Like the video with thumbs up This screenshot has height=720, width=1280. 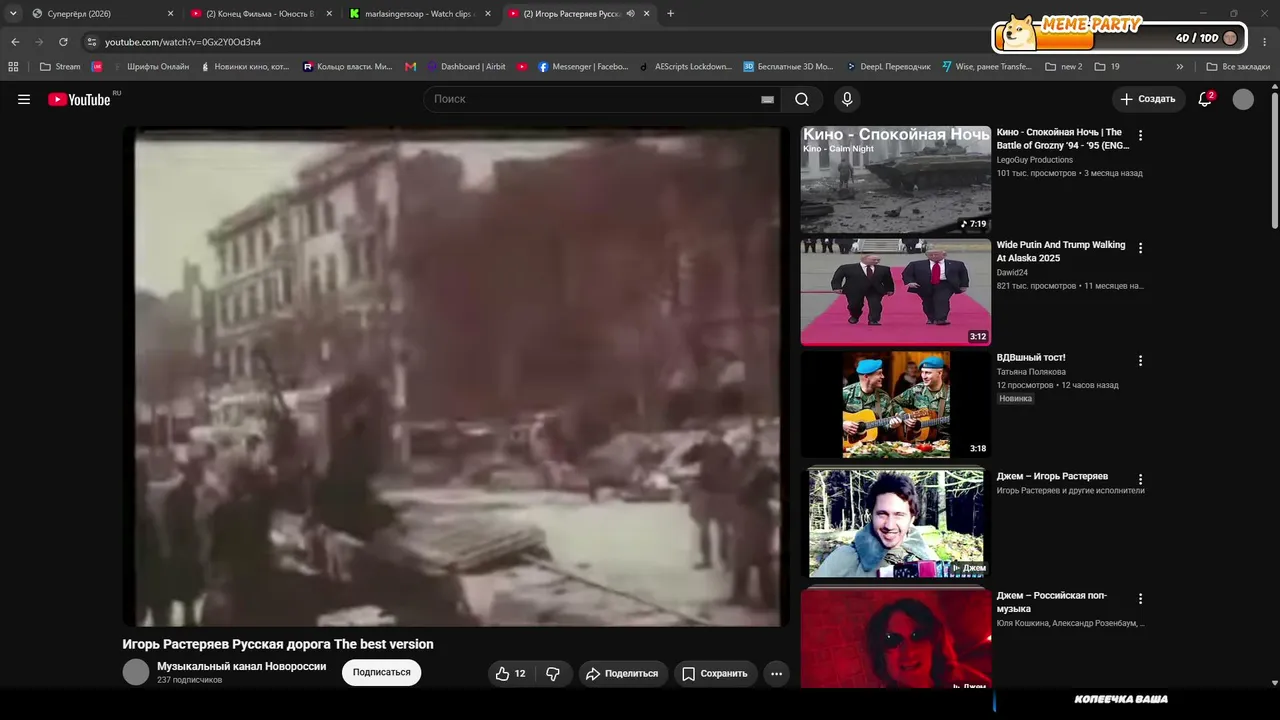point(510,674)
